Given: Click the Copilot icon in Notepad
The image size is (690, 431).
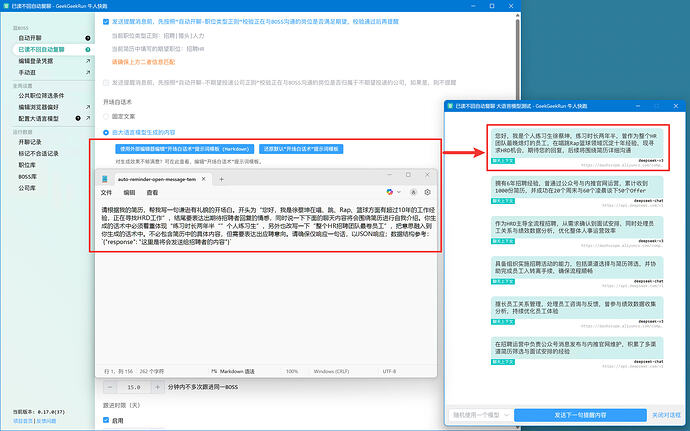Looking at the screenshot, I should coord(389,192).
